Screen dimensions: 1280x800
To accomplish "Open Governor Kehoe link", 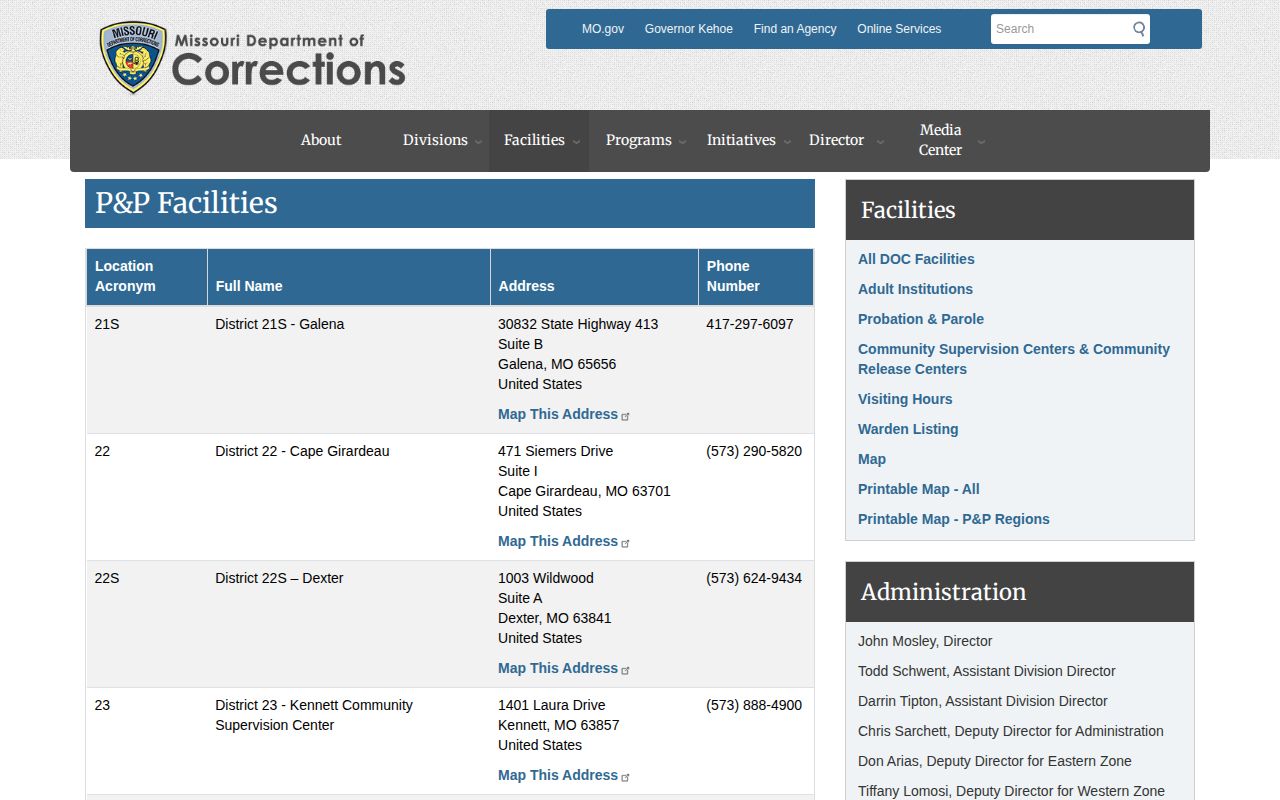I will point(689,29).
